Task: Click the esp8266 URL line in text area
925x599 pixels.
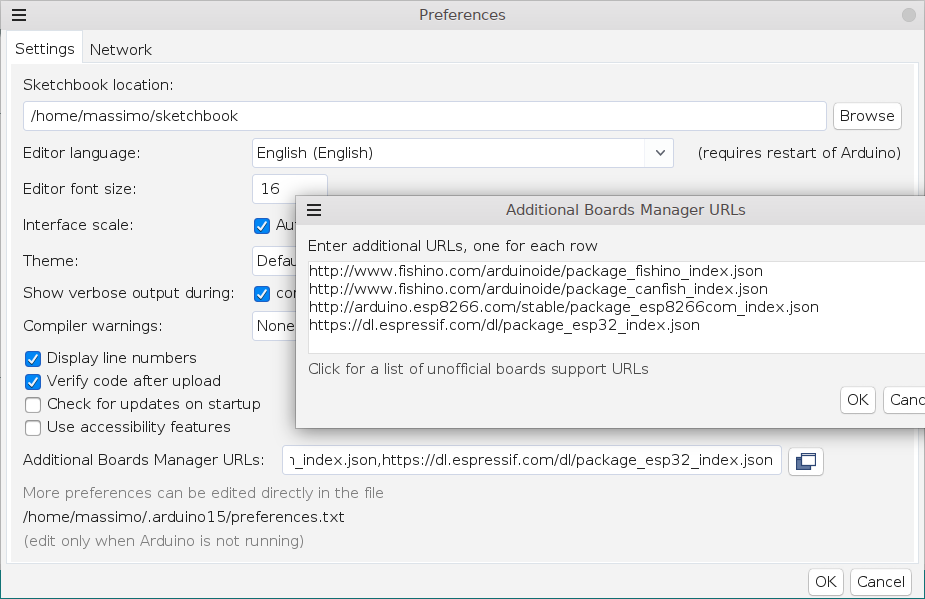Action: 563,307
